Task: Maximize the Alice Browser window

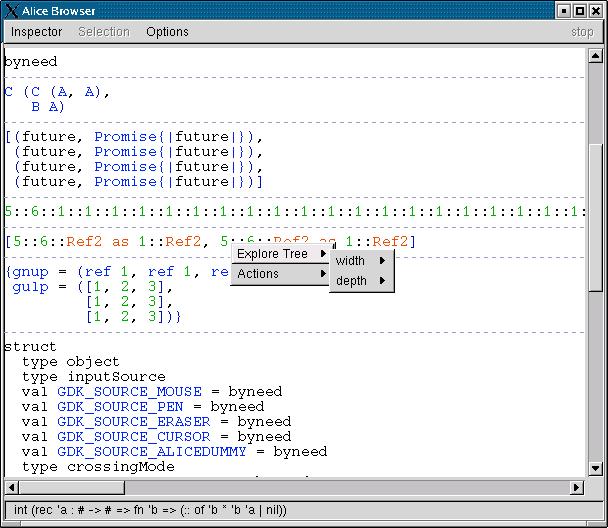Action: tap(580, 9)
